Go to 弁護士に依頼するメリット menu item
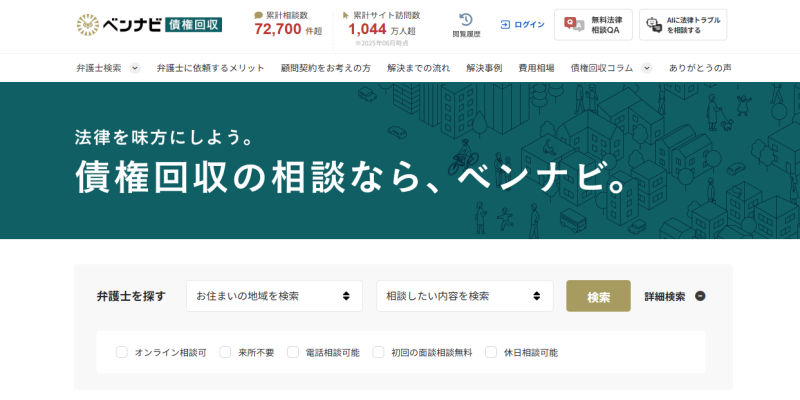The height and width of the screenshot is (400, 800). pyautogui.click(x=211, y=68)
